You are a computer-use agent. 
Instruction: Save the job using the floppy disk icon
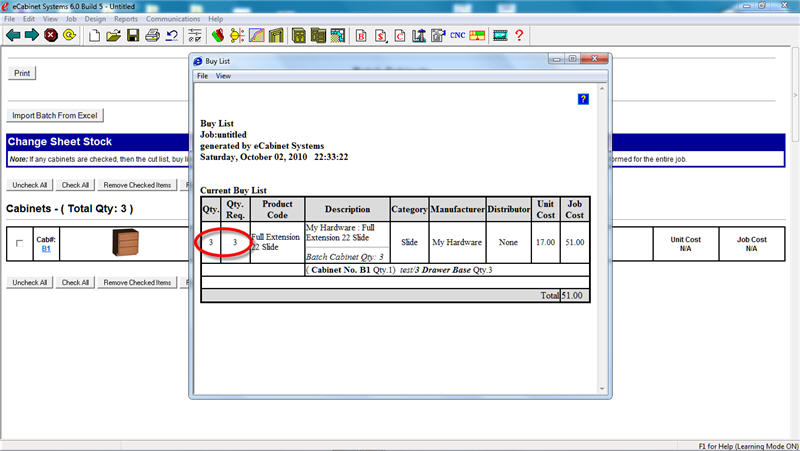(133, 35)
